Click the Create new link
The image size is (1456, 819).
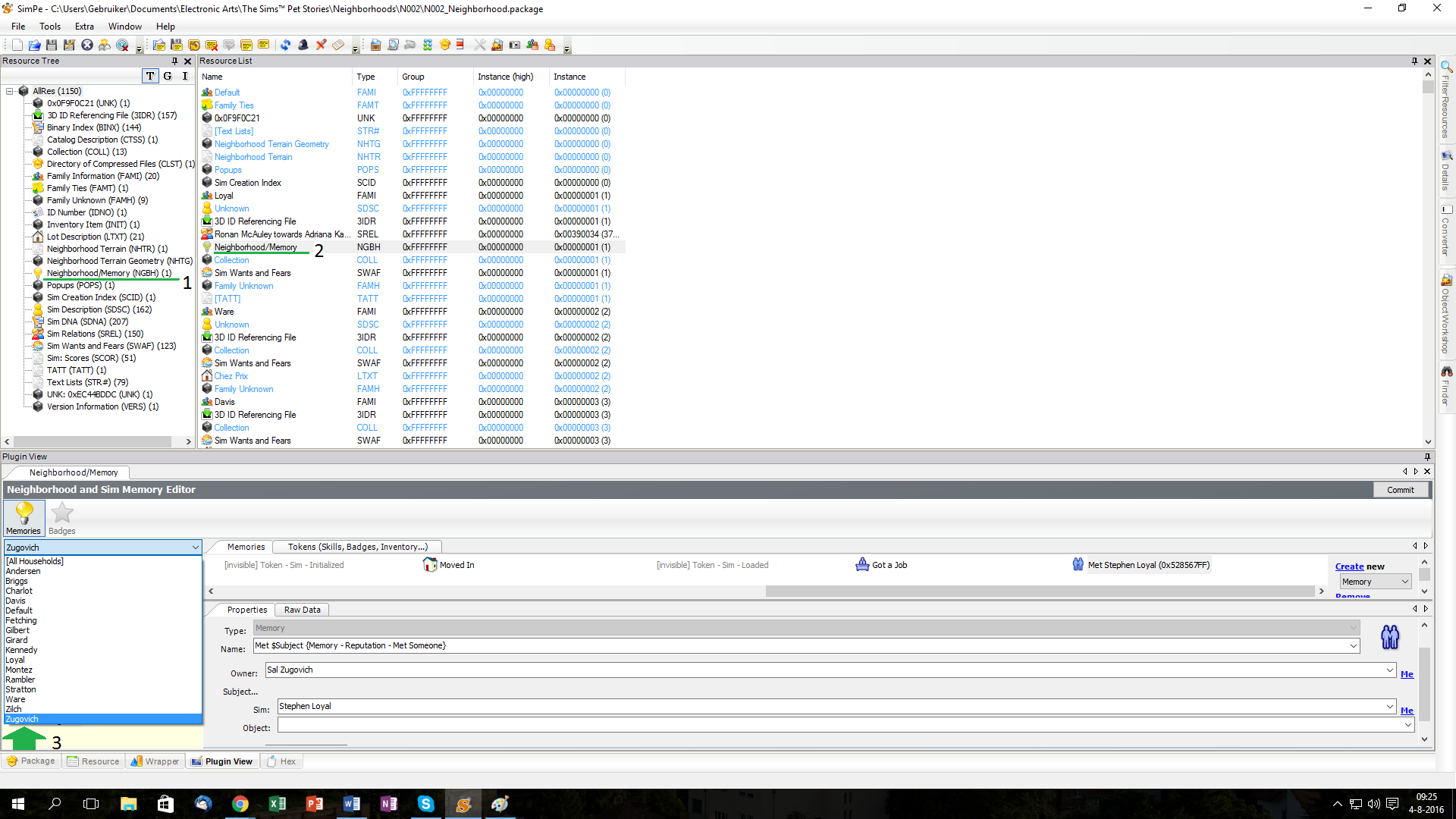1349,567
